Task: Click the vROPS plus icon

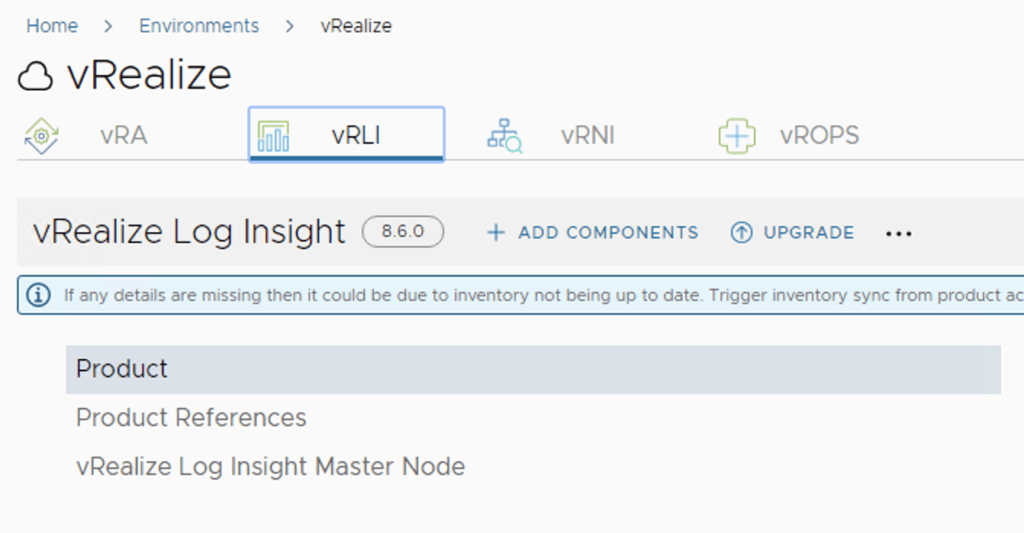Action: click(x=737, y=136)
